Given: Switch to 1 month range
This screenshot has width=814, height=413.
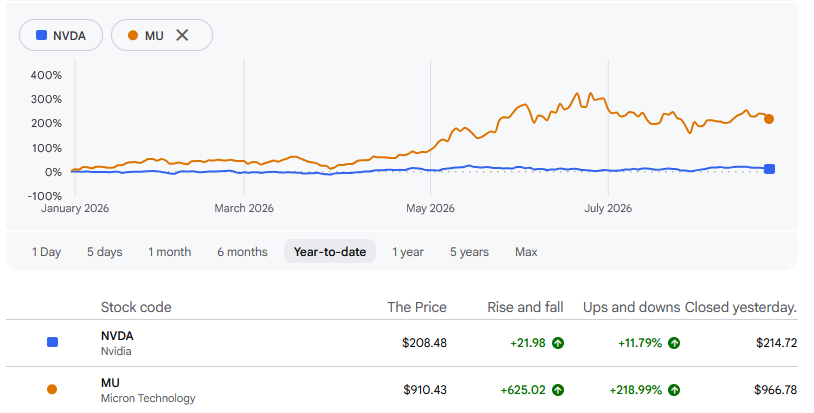Looking at the screenshot, I should click(169, 252).
